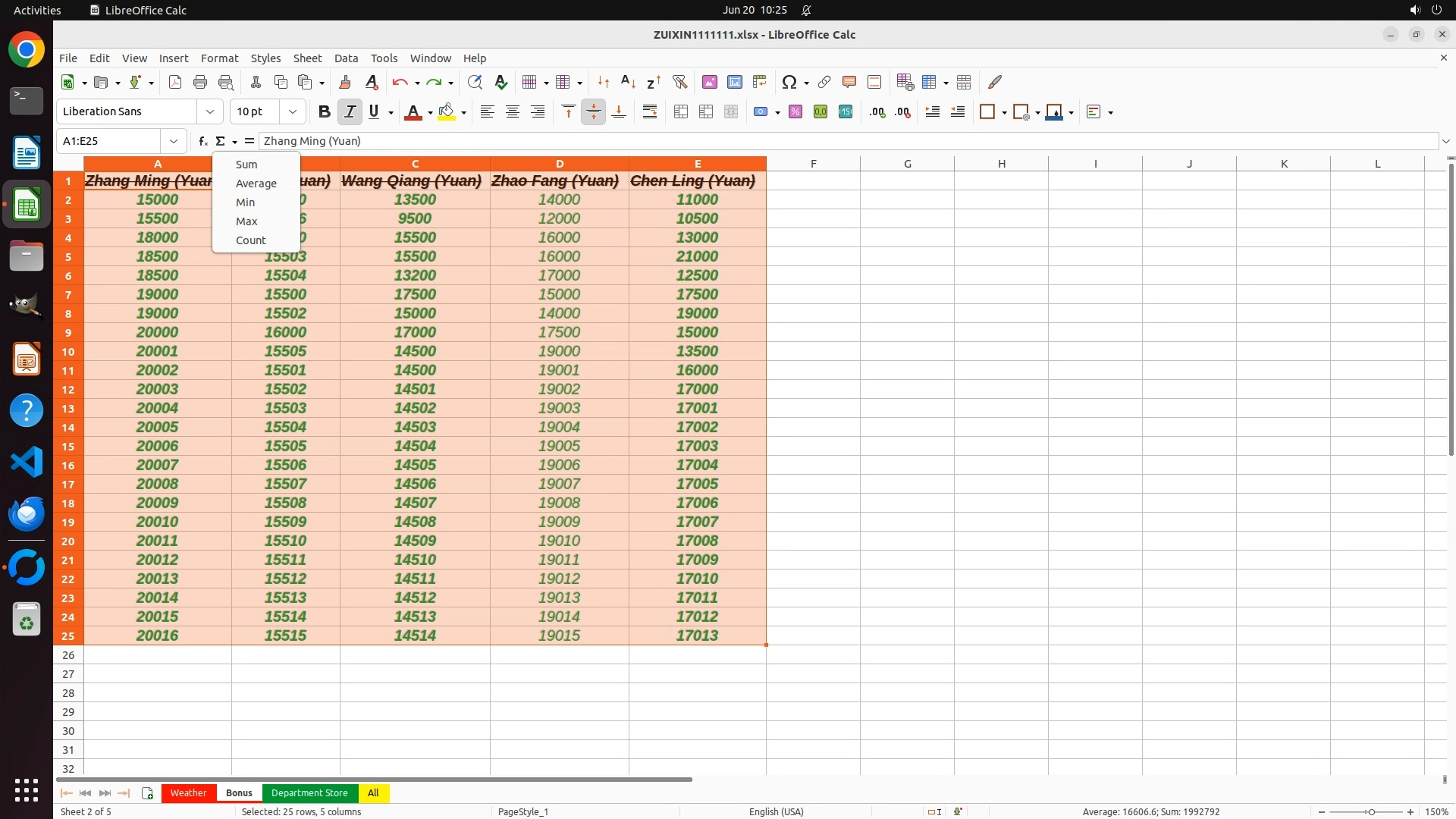This screenshot has height=819, width=1456.
Task: Open the Name Box dropdown arrow
Action: pyautogui.click(x=174, y=141)
